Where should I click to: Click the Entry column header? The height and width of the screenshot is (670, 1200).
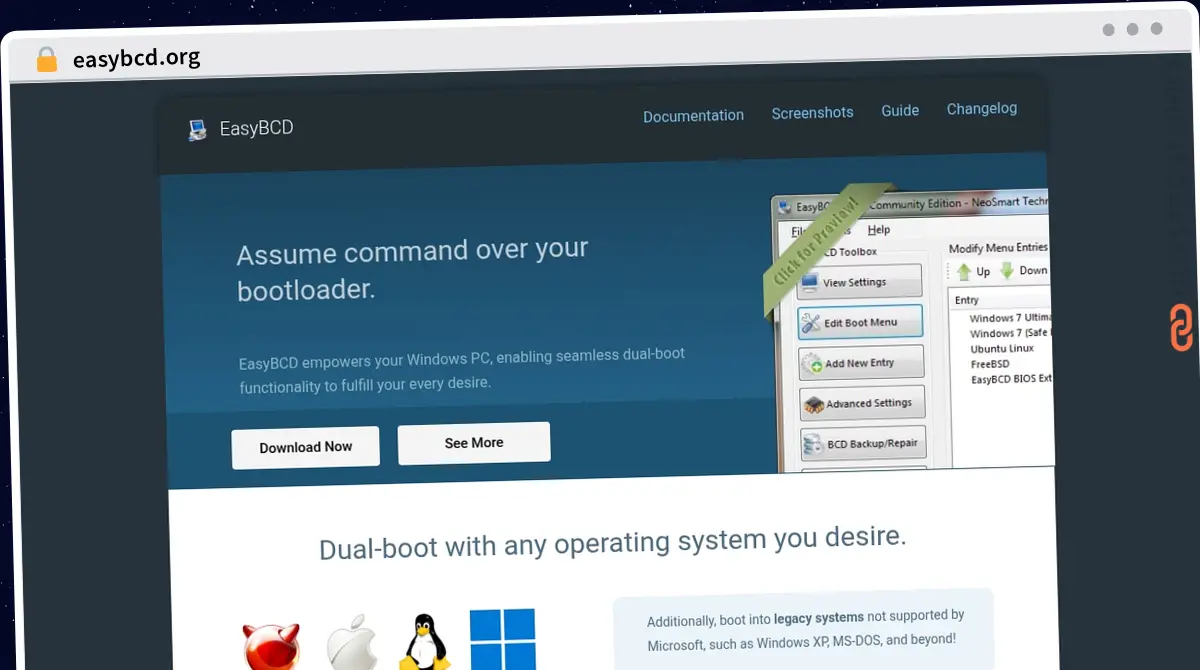point(967,300)
